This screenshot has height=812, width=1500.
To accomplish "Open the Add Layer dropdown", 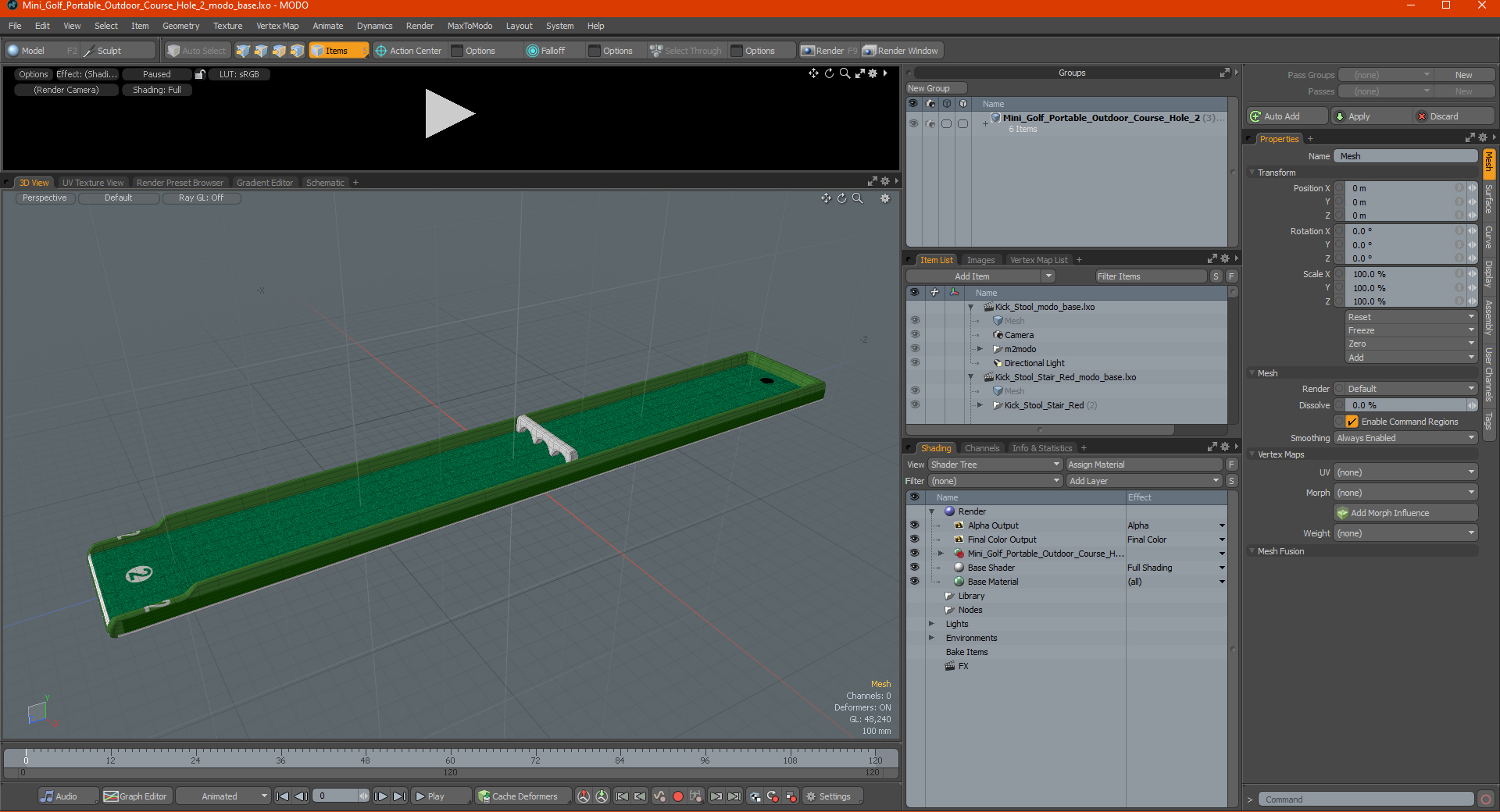I will (1145, 481).
